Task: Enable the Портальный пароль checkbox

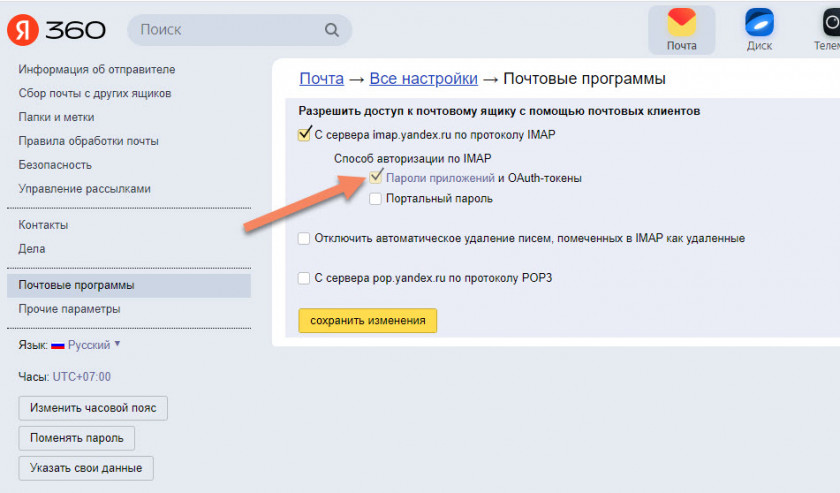Action: pos(376,198)
